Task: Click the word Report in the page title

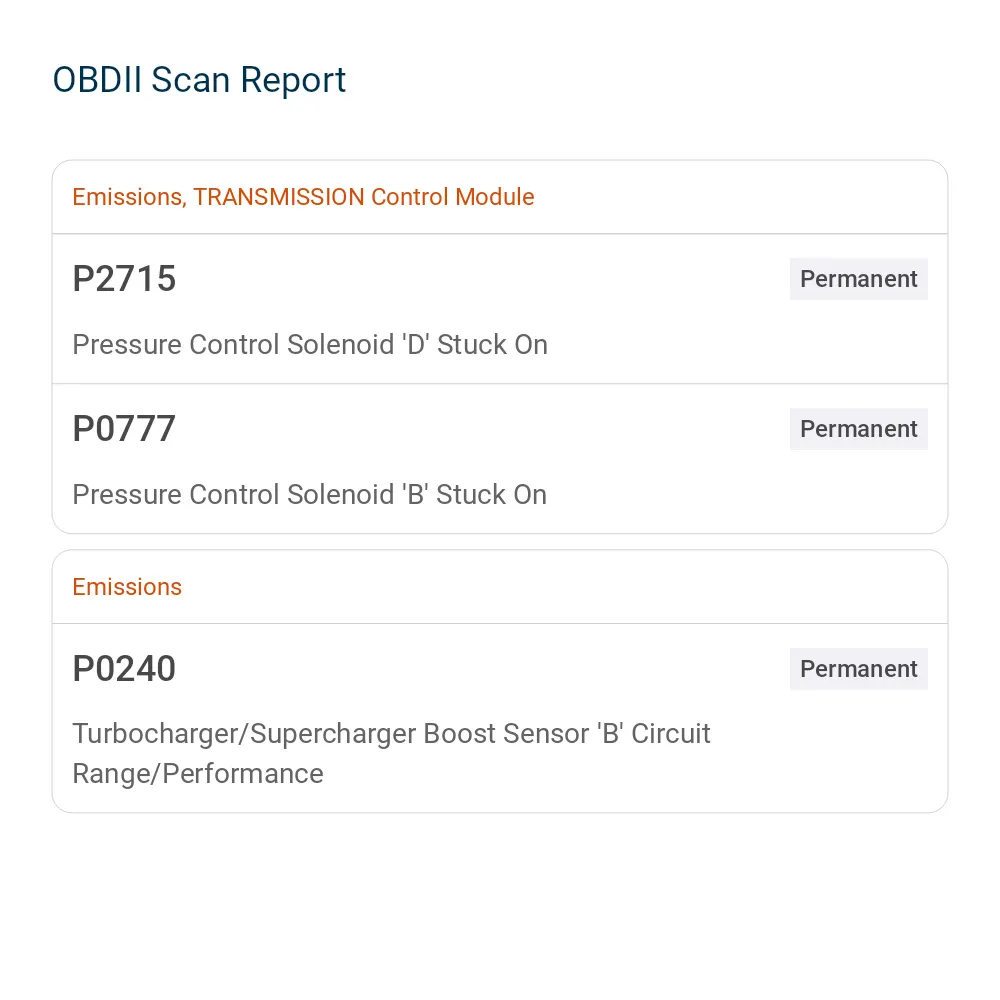Action: (293, 82)
